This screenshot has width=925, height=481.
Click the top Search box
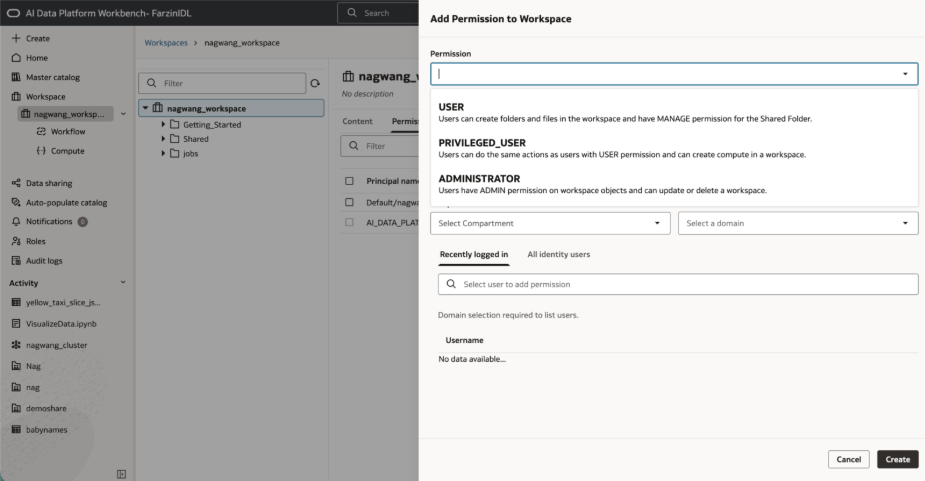click(x=378, y=12)
